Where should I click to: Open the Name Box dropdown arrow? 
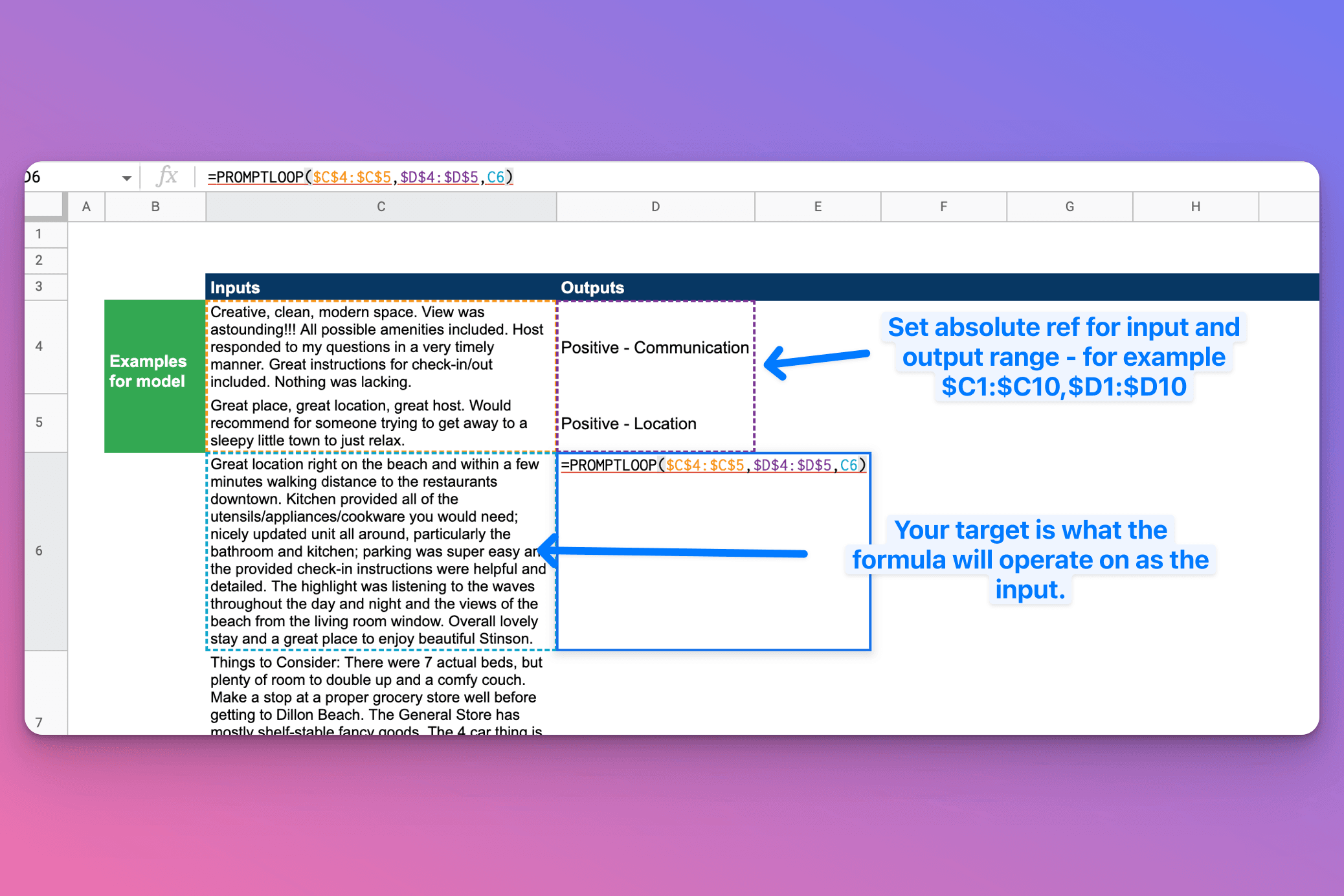(127, 176)
